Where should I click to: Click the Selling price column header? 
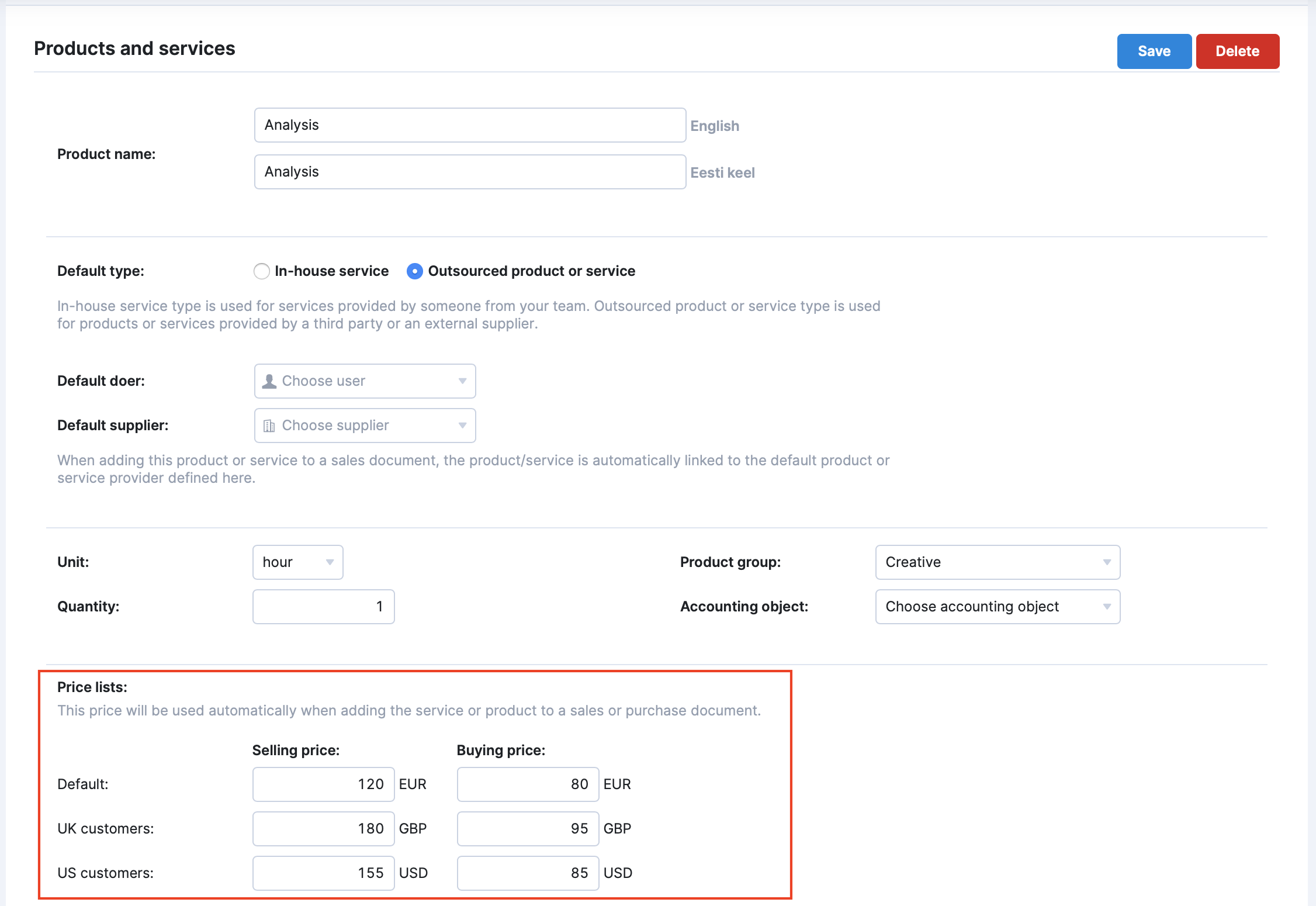click(x=296, y=751)
